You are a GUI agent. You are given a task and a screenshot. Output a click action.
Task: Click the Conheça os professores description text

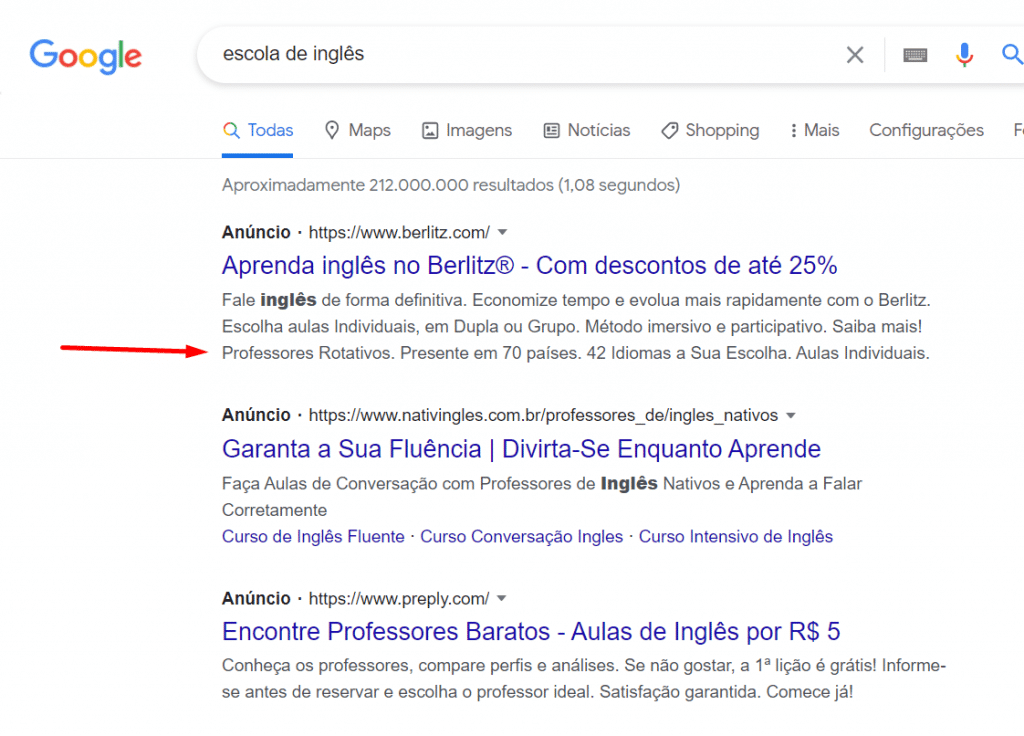click(x=584, y=679)
